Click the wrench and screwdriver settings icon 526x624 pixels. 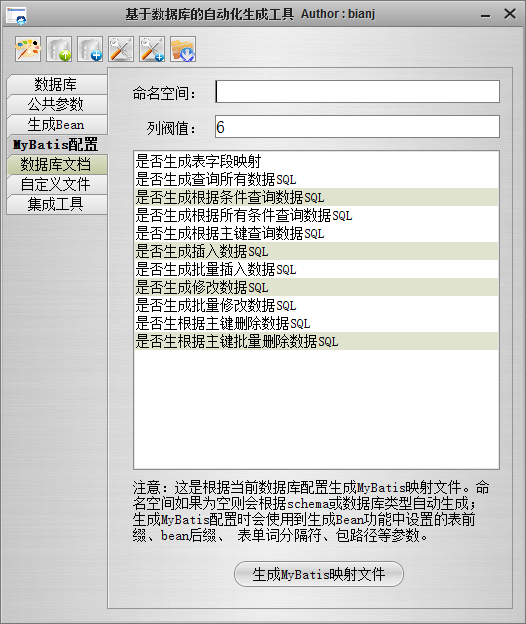121,49
